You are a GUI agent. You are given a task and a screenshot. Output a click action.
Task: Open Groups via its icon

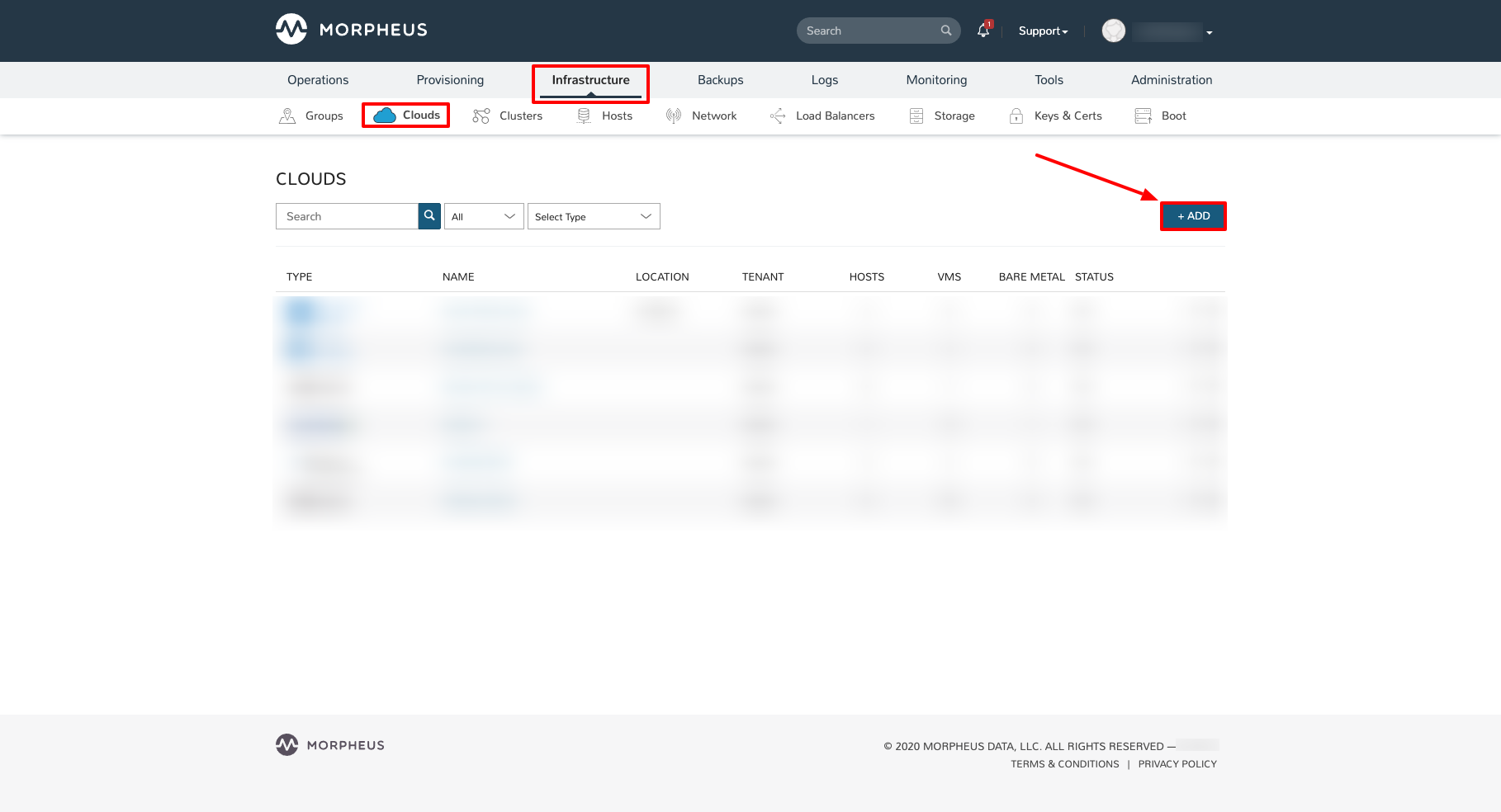click(287, 116)
